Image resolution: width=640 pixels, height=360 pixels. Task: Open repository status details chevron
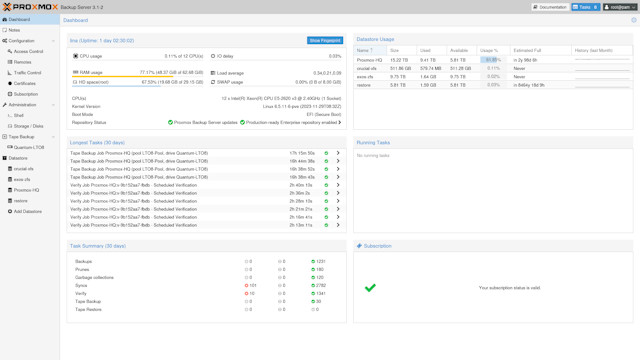click(x=340, y=122)
